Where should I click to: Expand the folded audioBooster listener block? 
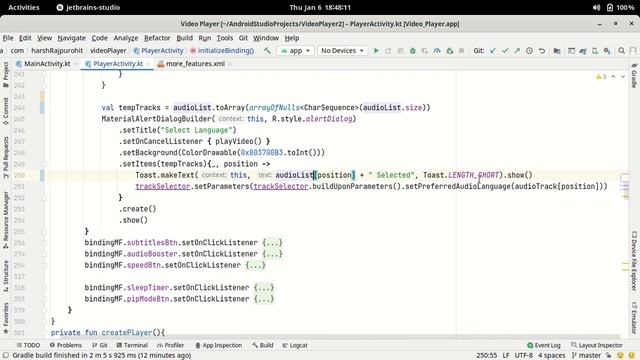[272, 254]
